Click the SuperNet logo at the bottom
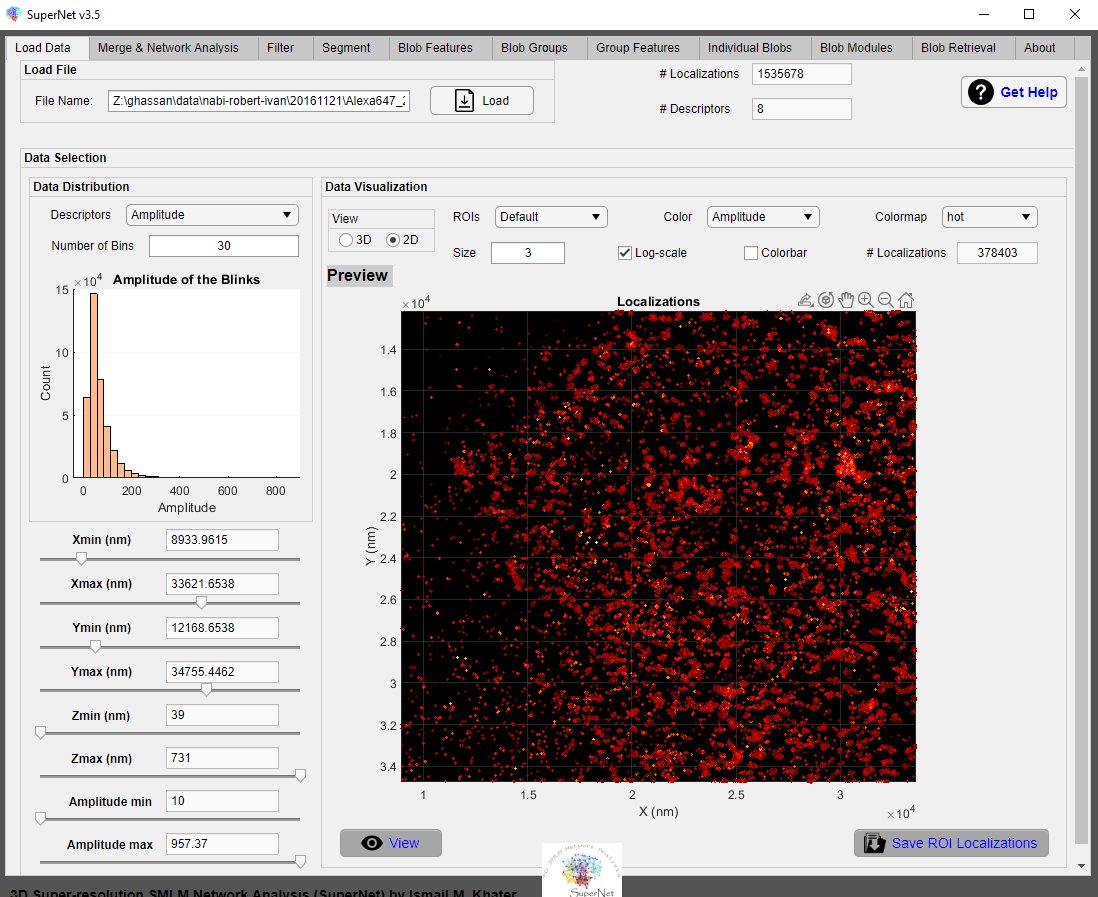Screen dimensions: 1098x897 582,870
